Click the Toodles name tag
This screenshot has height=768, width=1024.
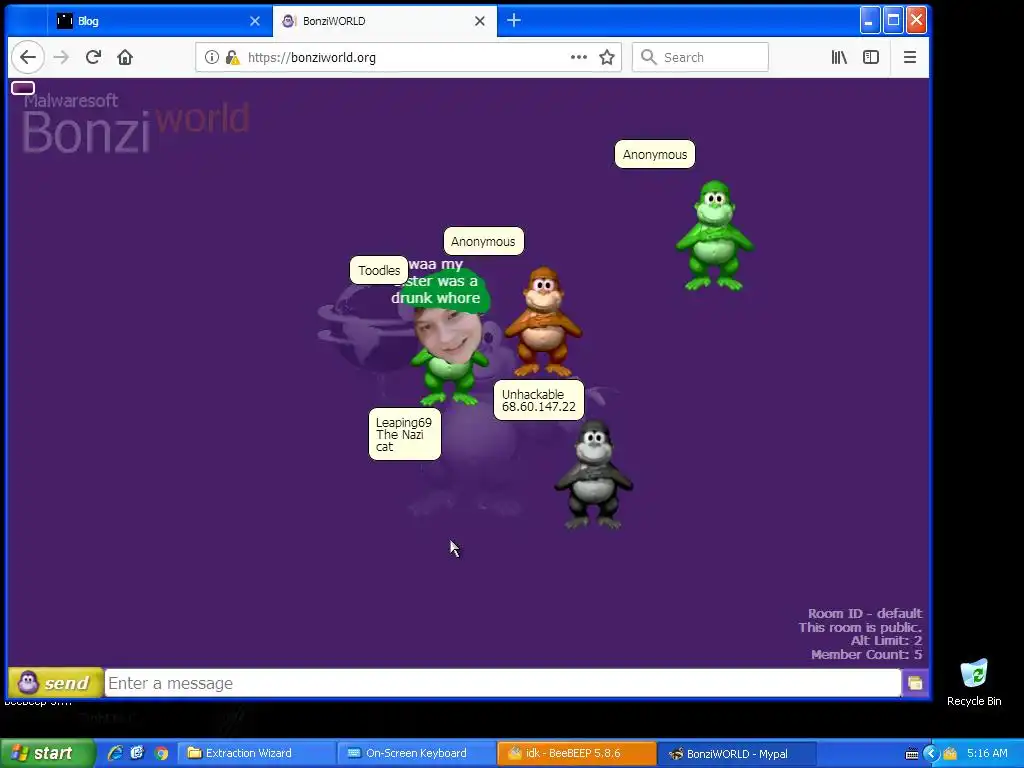pos(379,270)
